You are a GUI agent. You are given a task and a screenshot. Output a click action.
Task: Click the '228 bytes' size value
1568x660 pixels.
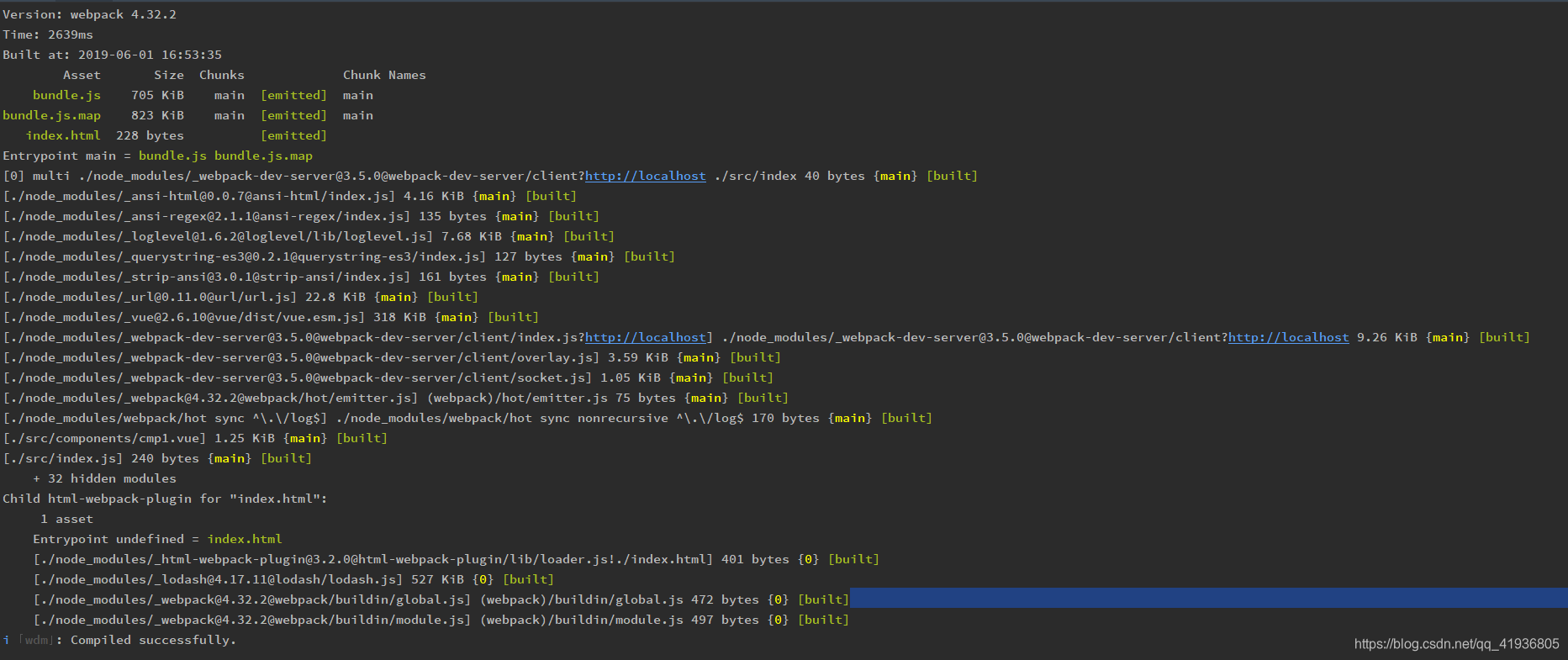coord(150,135)
